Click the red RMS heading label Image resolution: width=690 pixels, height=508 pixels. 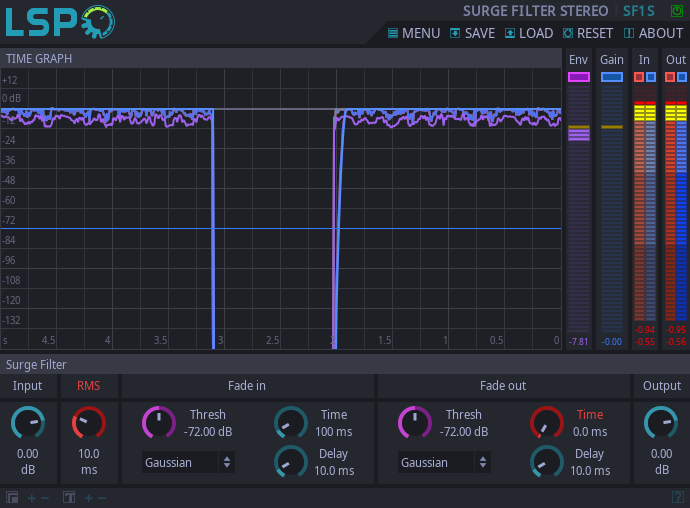pyautogui.click(x=88, y=386)
